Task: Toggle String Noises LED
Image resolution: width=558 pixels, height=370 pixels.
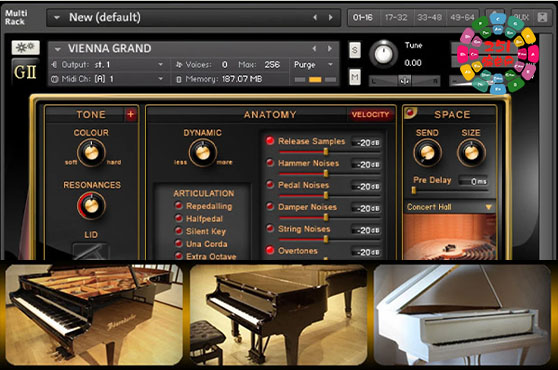Action: click(x=270, y=228)
